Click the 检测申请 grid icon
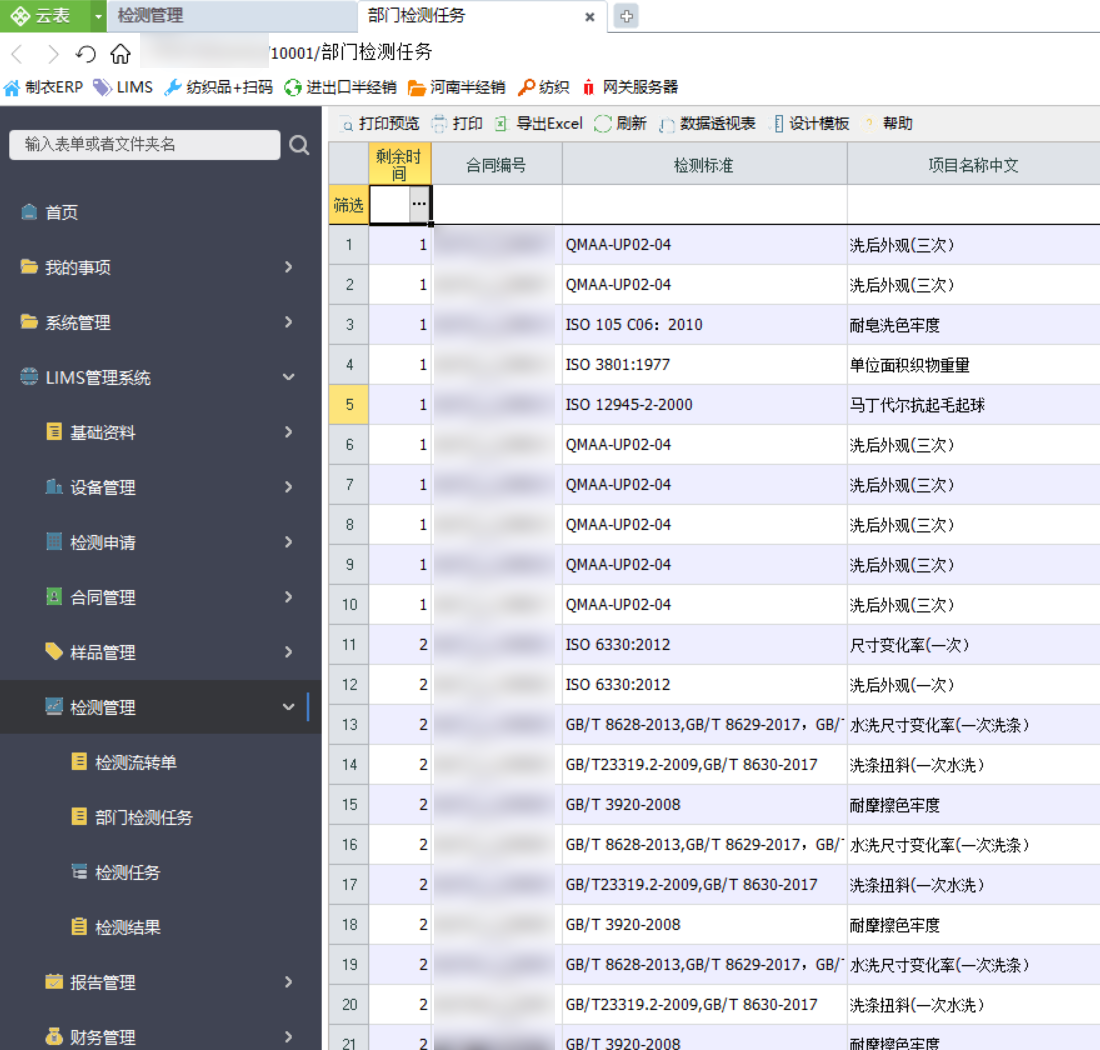The image size is (1100, 1050). tap(53, 541)
